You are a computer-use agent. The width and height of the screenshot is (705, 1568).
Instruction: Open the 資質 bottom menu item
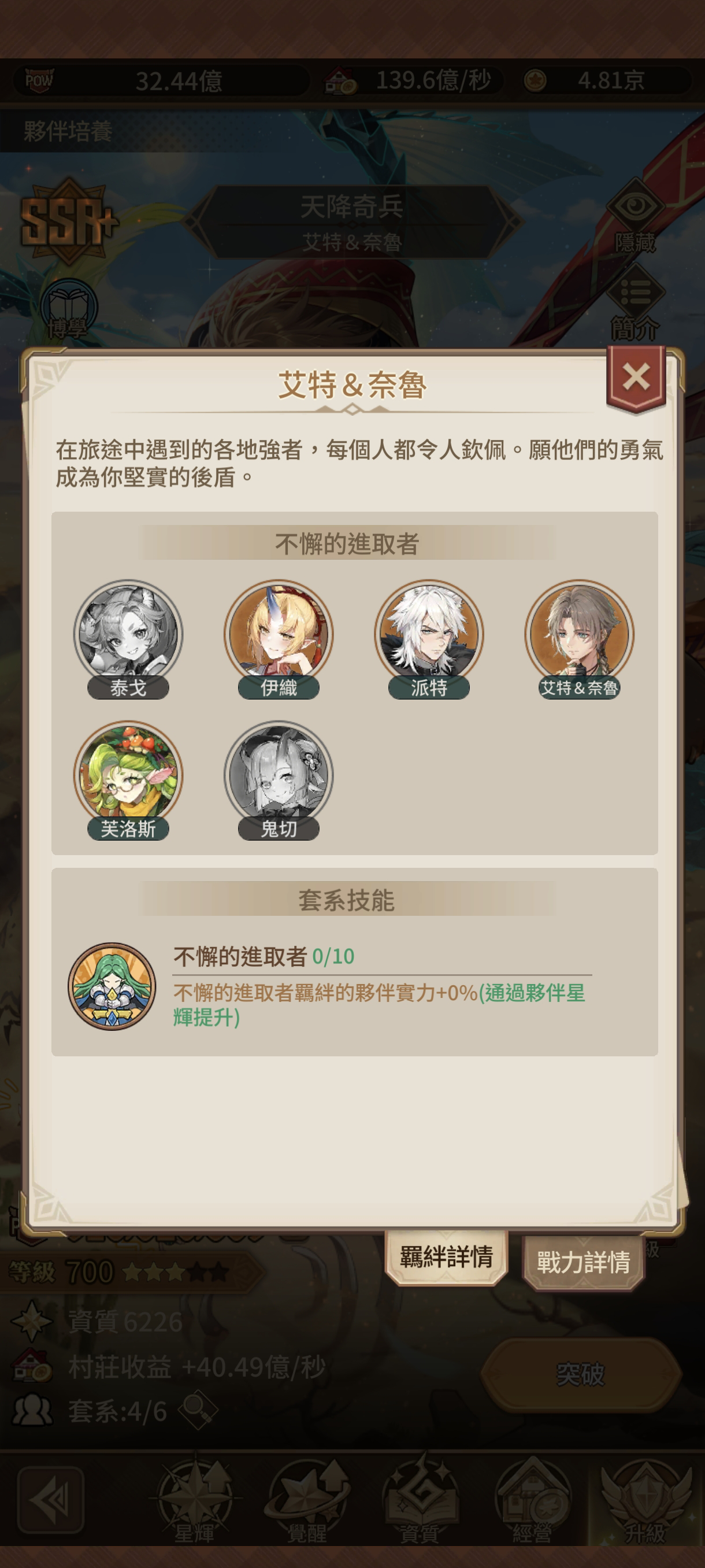click(x=420, y=1503)
